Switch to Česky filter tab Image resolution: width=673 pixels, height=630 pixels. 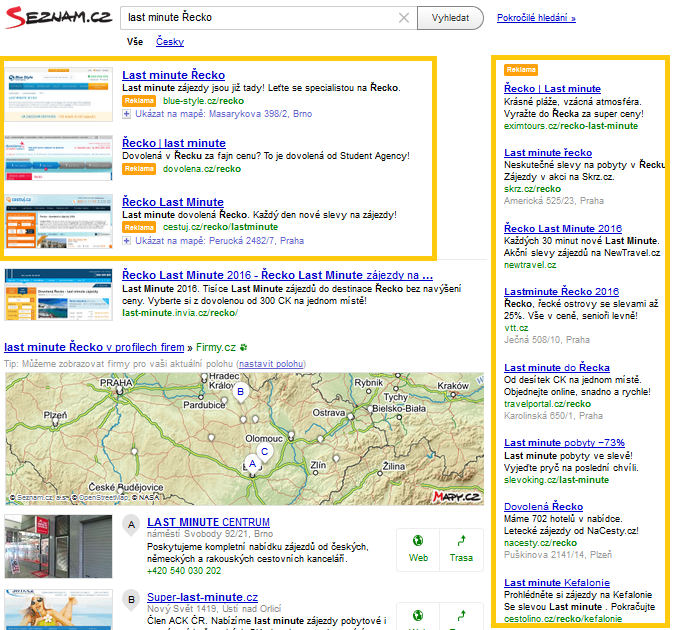pos(170,42)
